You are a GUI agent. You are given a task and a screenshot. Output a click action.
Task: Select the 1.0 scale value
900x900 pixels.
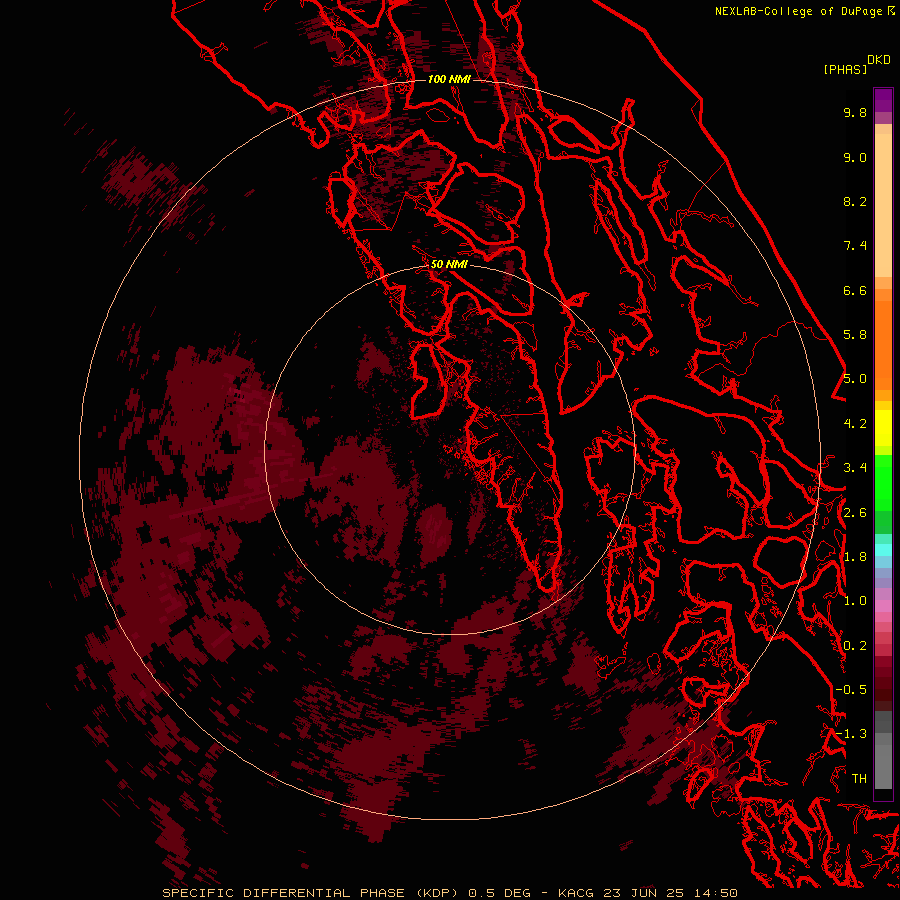[x=855, y=601]
